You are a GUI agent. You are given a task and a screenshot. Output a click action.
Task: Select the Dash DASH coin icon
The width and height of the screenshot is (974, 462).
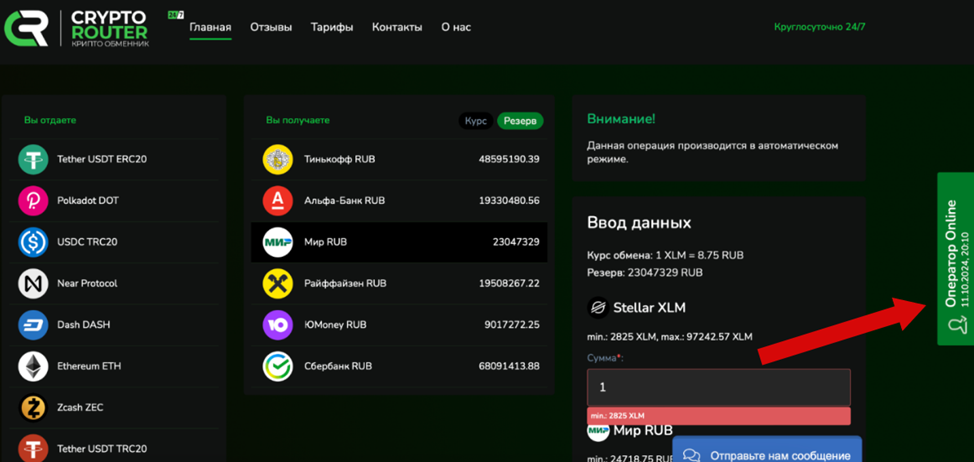point(33,325)
